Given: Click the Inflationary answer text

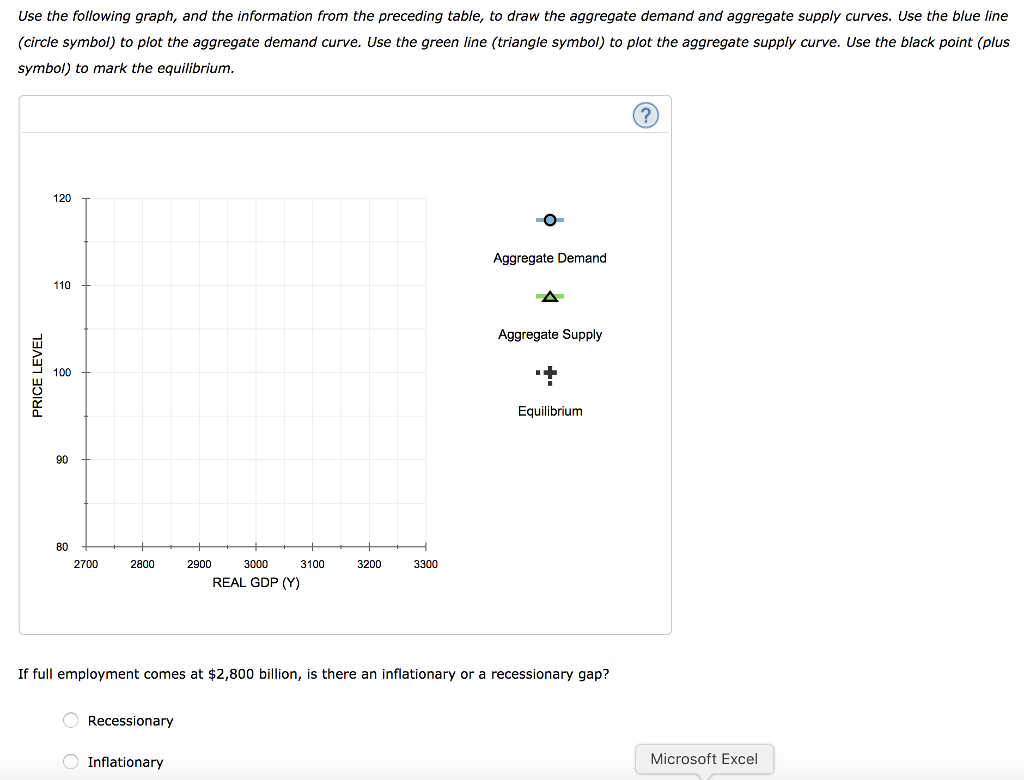Looking at the screenshot, I should click(x=125, y=762).
